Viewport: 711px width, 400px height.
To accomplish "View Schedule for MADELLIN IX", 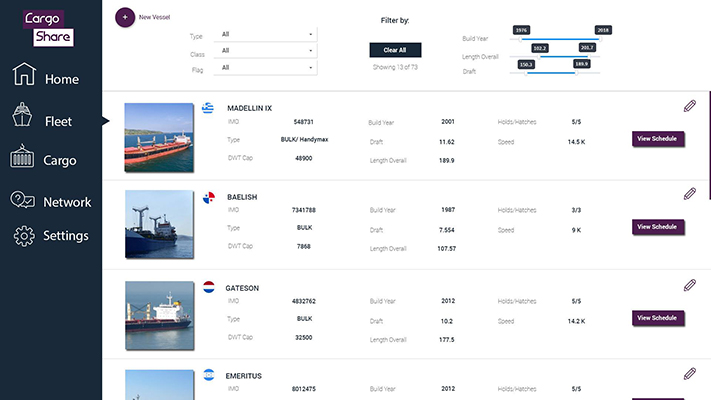I will [657, 138].
